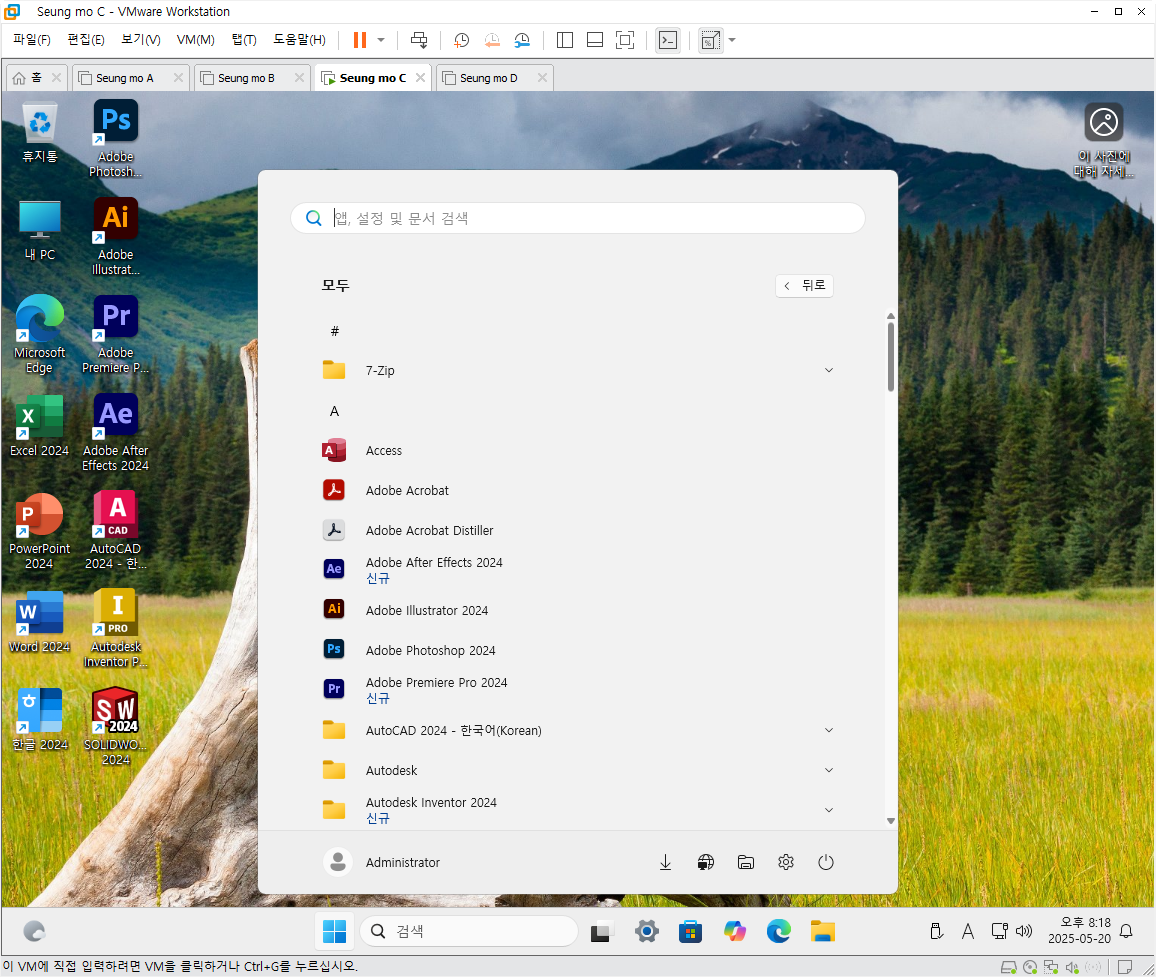Open SOLIDWORKS 2024 desktop shortcut
Screen dimensions: 1156x977
(x=116, y=727)
